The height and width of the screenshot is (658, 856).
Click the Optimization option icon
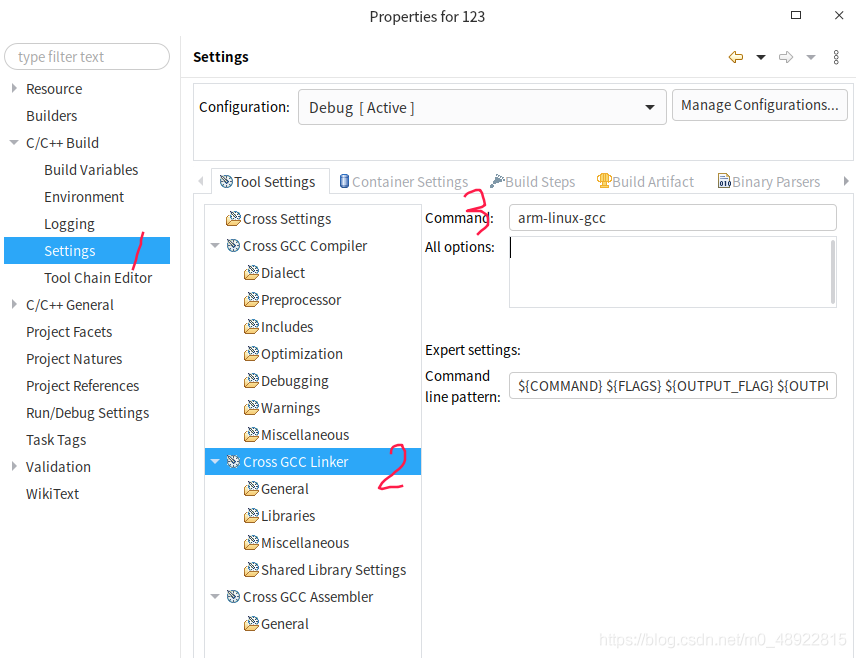tap(252, 354)
